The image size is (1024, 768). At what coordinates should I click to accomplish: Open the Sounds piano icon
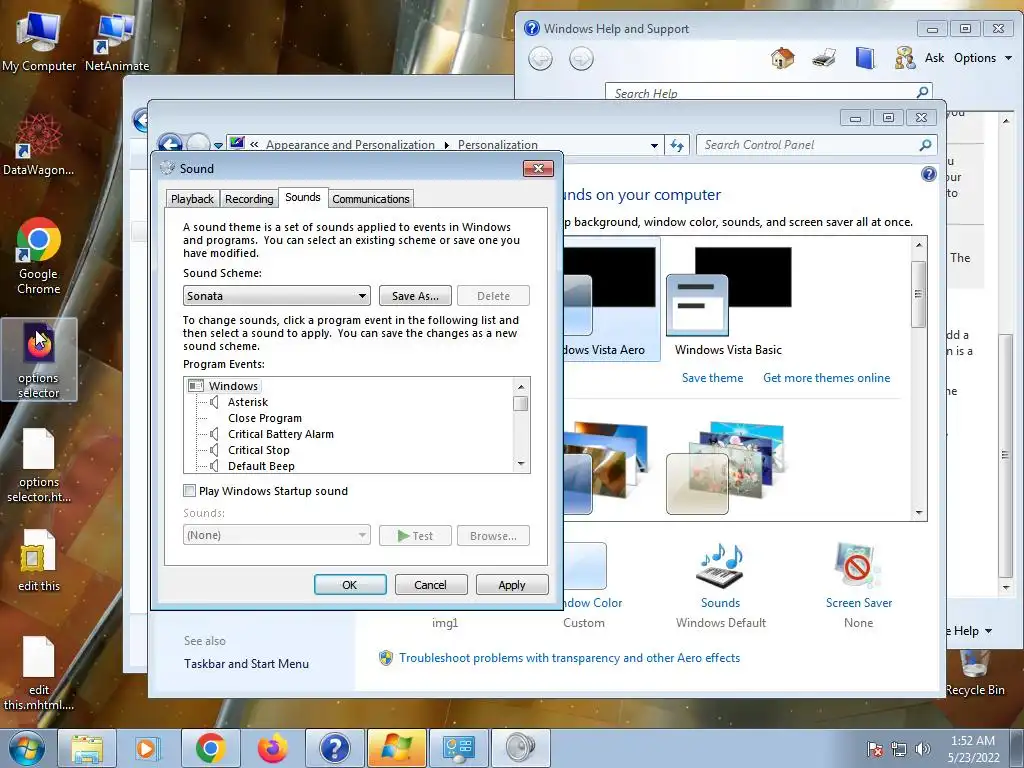tap(720, 566)
